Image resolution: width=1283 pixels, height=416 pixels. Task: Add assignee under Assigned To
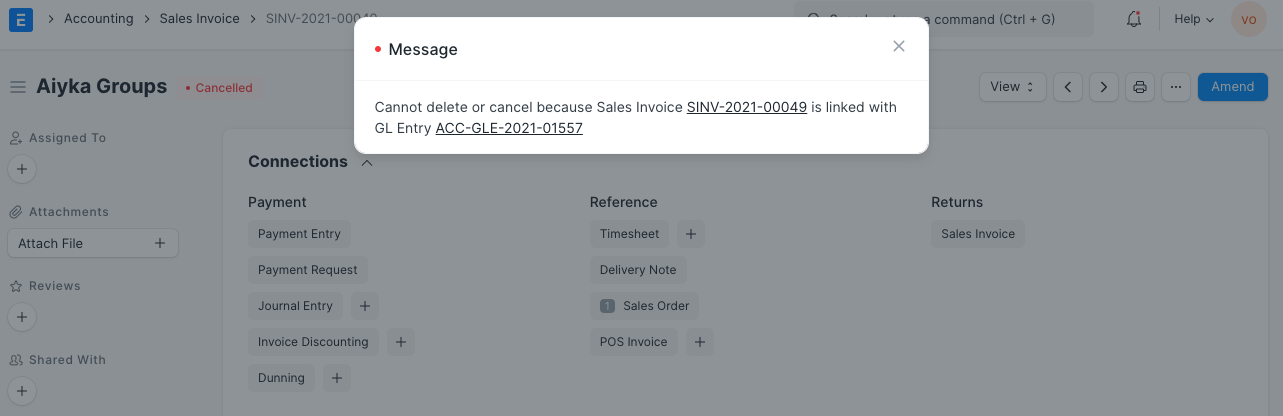(x=22, y=169)
